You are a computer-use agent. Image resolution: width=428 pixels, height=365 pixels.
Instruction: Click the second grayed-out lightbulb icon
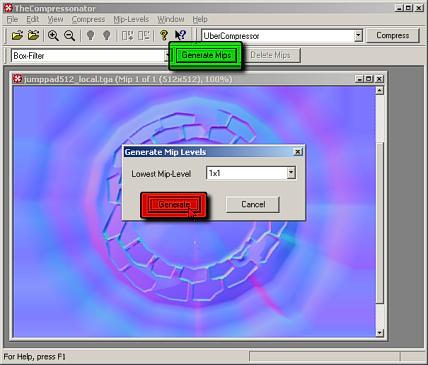107,35
